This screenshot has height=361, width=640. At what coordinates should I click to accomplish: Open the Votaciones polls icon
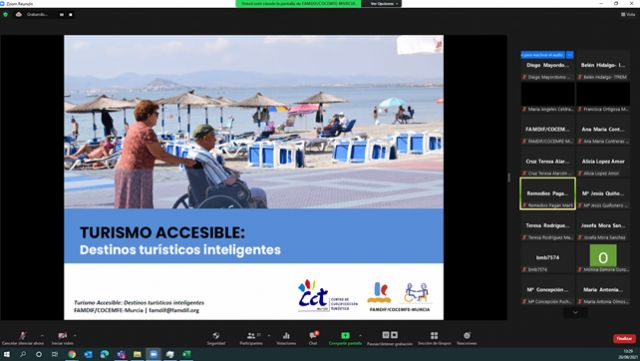[286, 338]
